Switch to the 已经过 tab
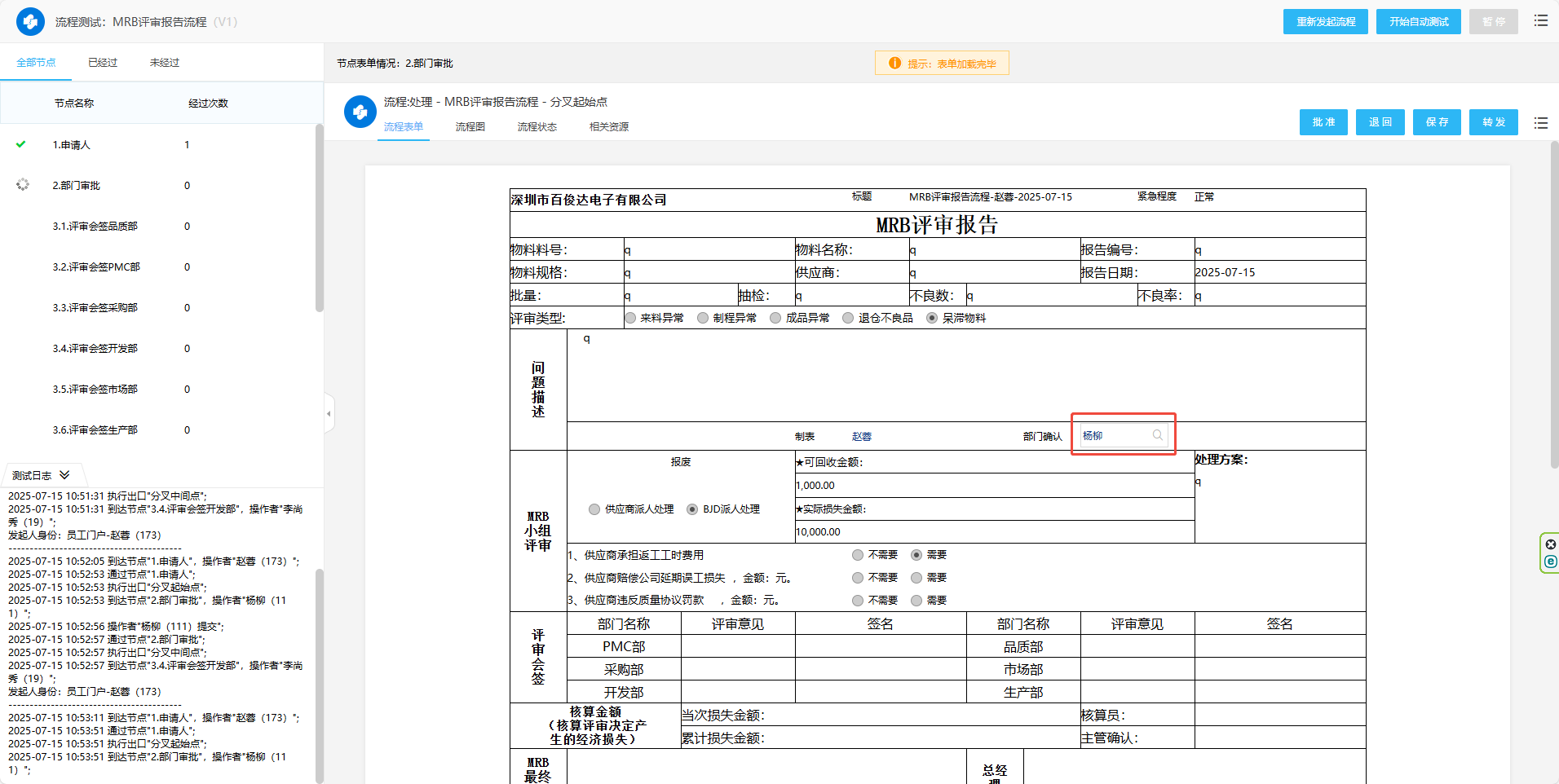Screen dimensions: 1559x784 click(103, 63)
